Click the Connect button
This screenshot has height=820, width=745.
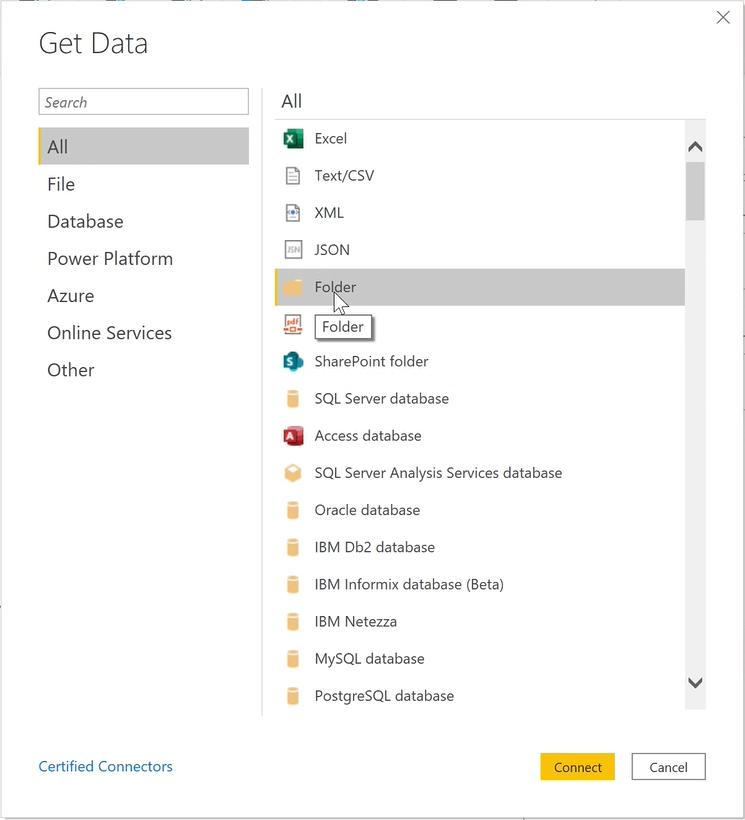[577, 767]
